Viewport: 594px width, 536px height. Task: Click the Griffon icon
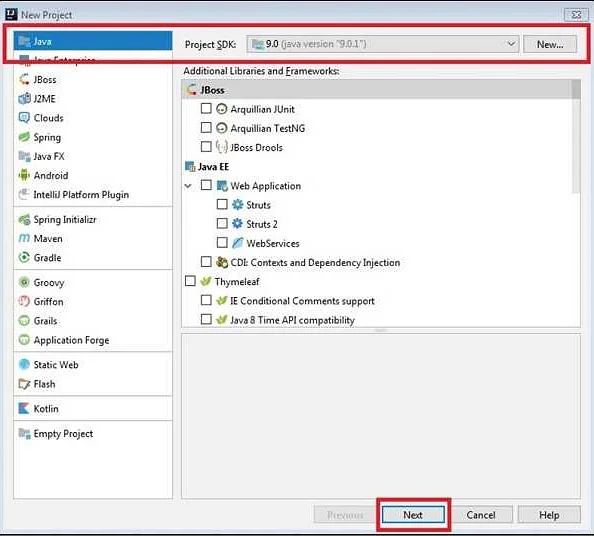pyautogui.click(x=24, y=302)
